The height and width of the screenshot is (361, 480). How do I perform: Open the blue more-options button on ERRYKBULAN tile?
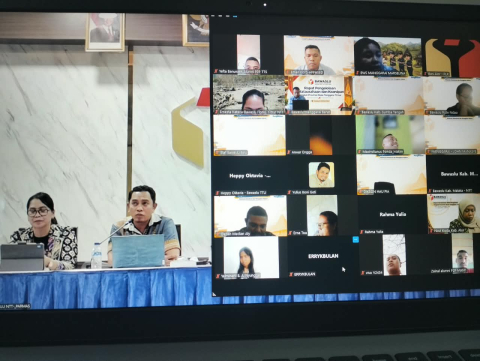[355, 239]
